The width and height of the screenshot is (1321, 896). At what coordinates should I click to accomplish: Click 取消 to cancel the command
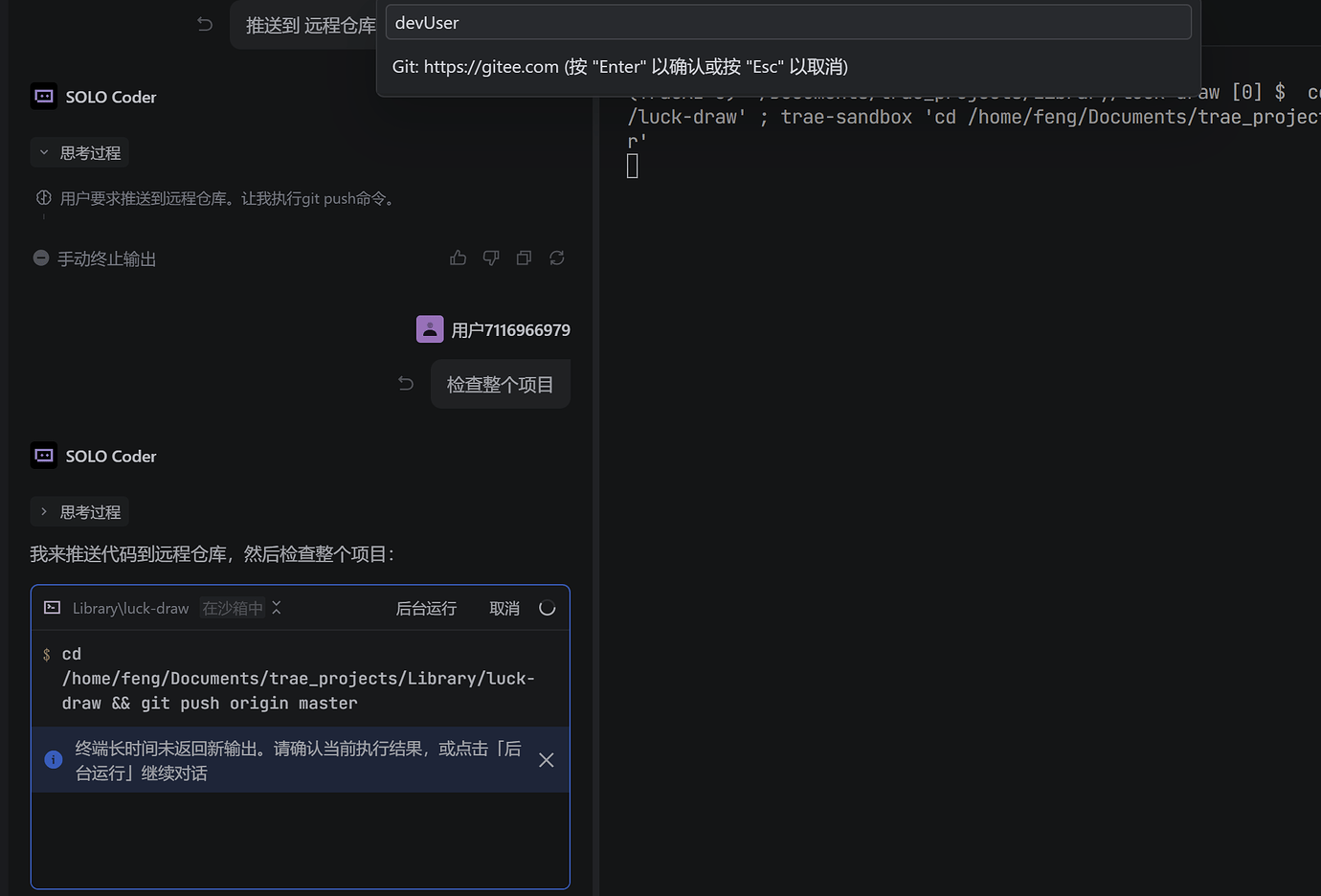[x=504, y=608]
